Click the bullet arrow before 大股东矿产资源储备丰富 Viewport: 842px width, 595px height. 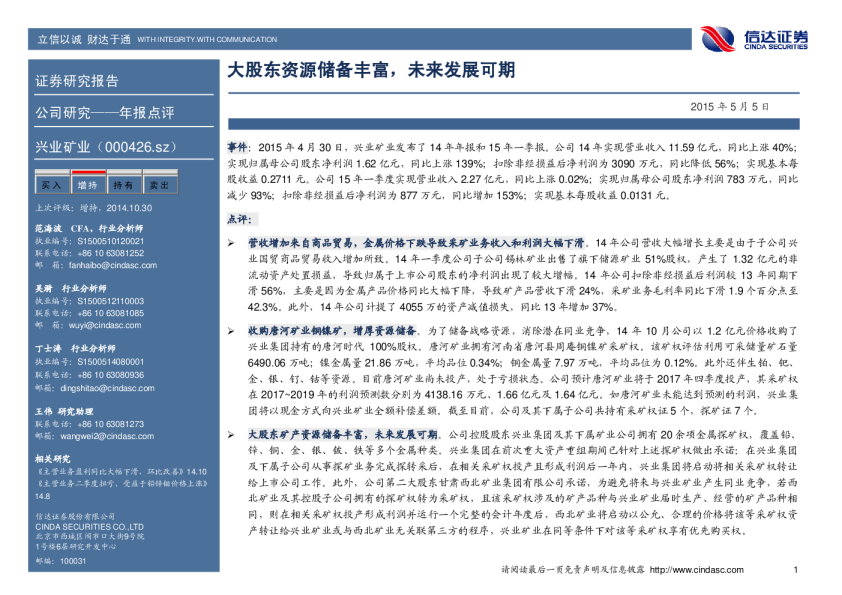tap(231, 436)
